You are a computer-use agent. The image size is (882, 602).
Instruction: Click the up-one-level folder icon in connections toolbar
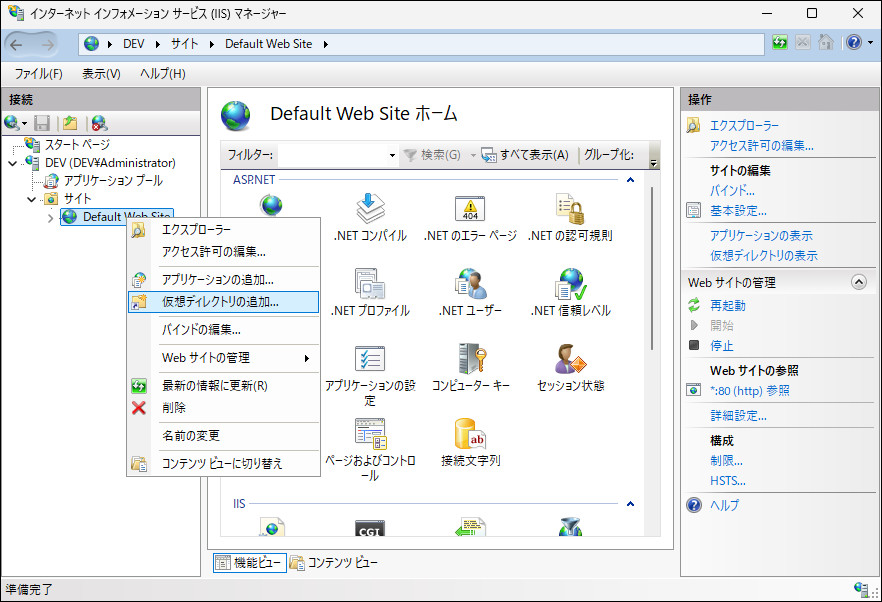(70, 123)
